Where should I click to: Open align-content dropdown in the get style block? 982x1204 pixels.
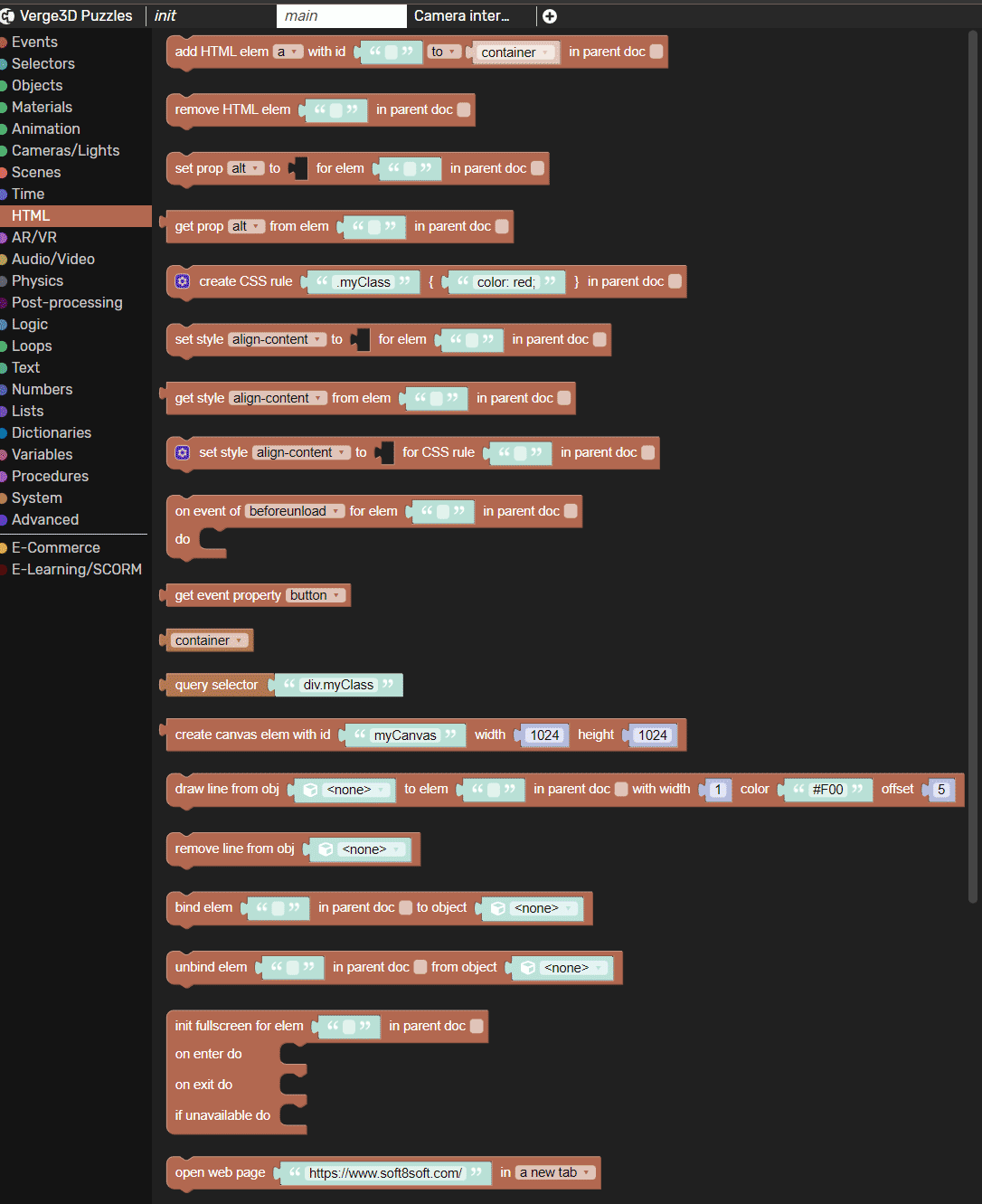coord(278,398)
